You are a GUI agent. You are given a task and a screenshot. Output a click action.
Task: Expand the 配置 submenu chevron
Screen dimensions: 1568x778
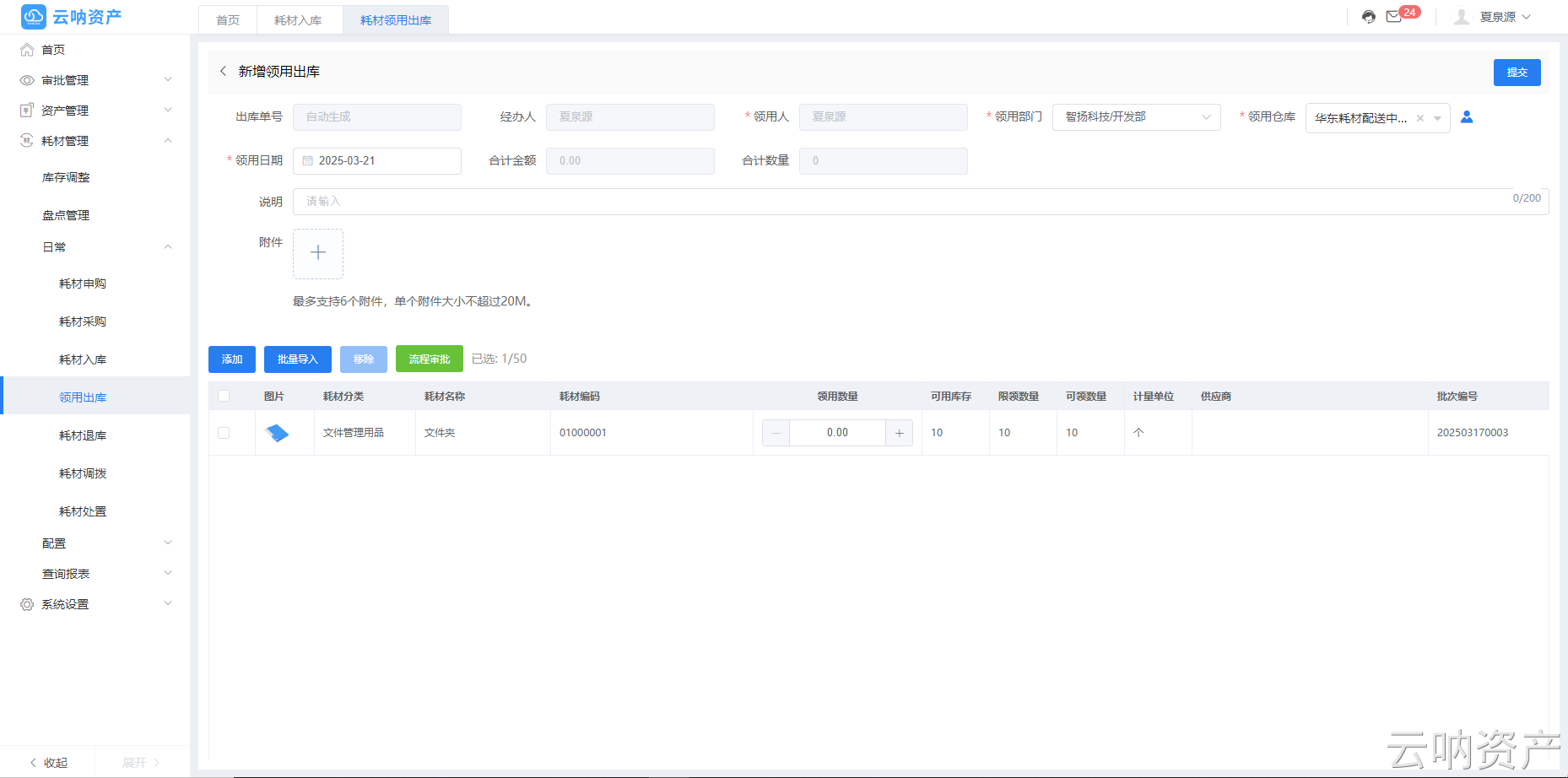(168, 543)
